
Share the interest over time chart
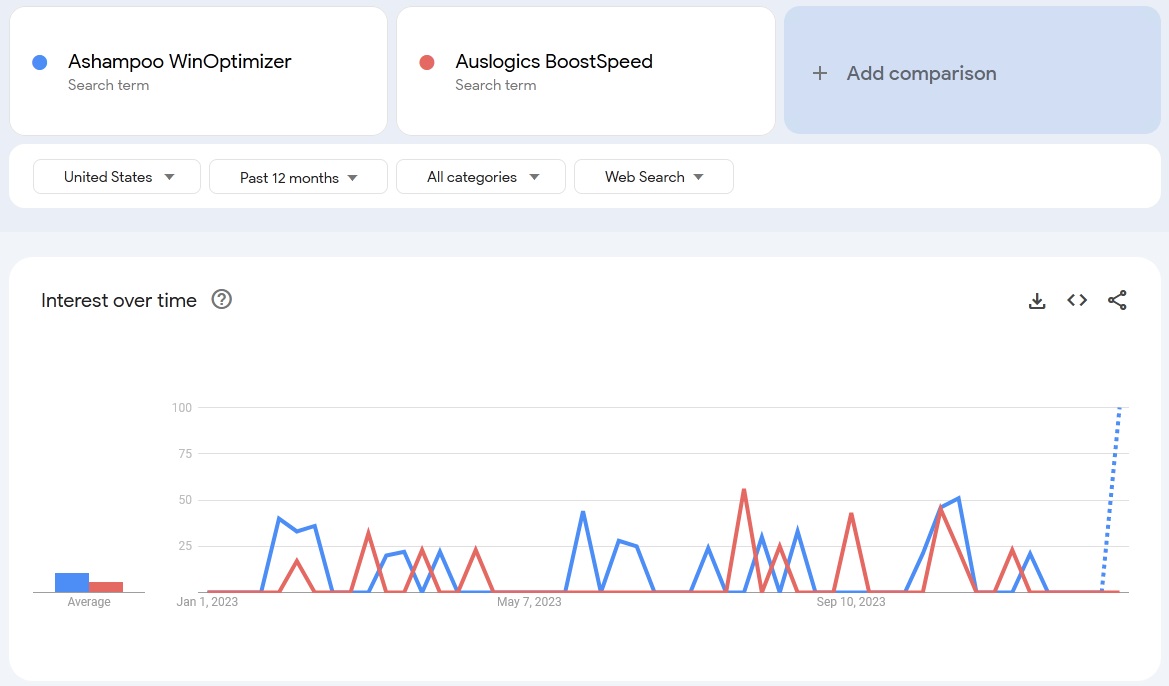(x=1117, y=300)
